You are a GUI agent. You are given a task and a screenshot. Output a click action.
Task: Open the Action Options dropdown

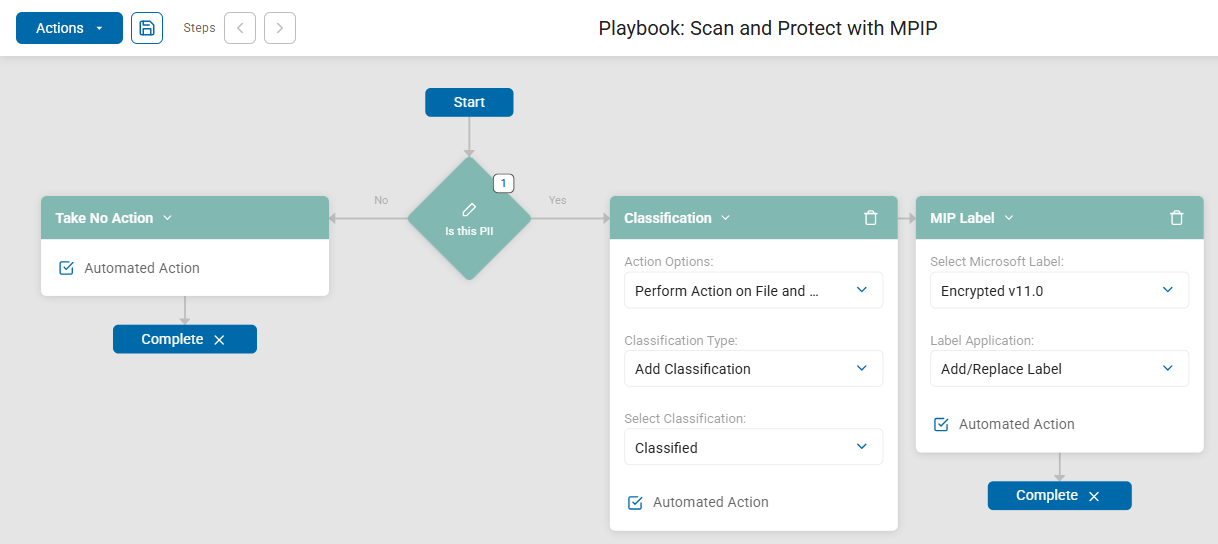tap(753, 291)
